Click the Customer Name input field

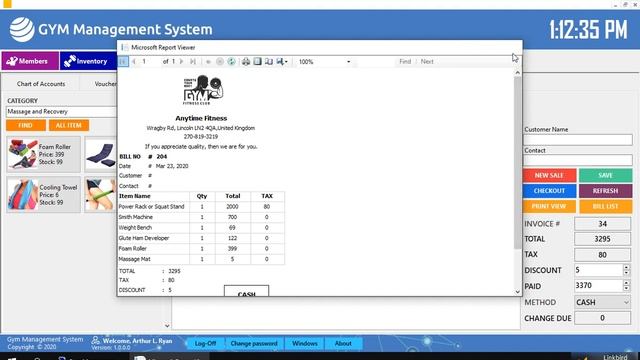(578, 140)
